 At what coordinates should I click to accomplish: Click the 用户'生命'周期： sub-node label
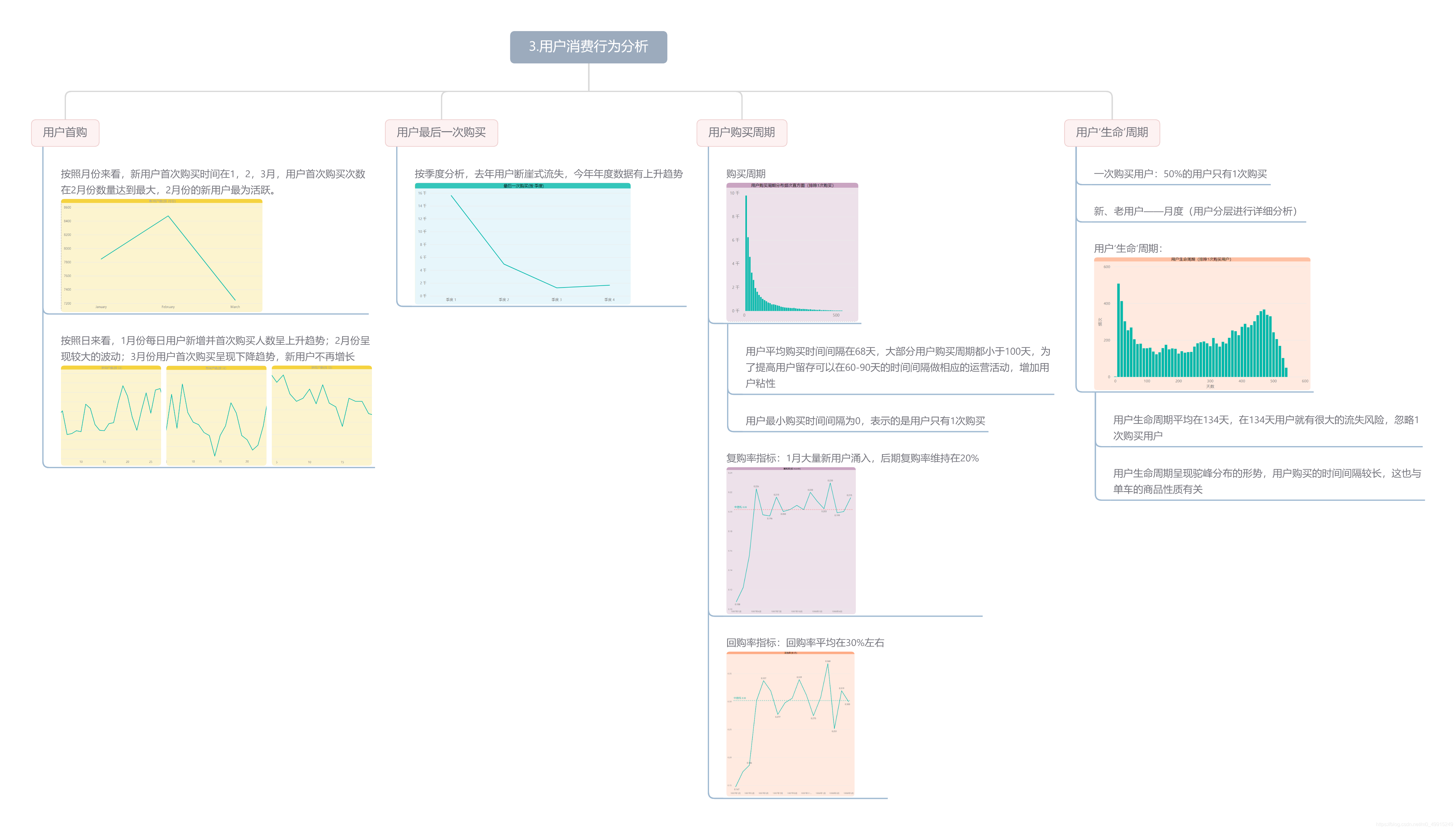pos(1128,249)
